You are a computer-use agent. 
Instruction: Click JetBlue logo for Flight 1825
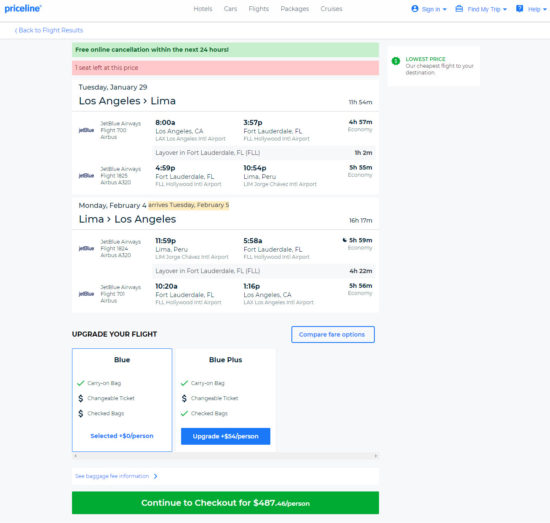pos(86,175)
